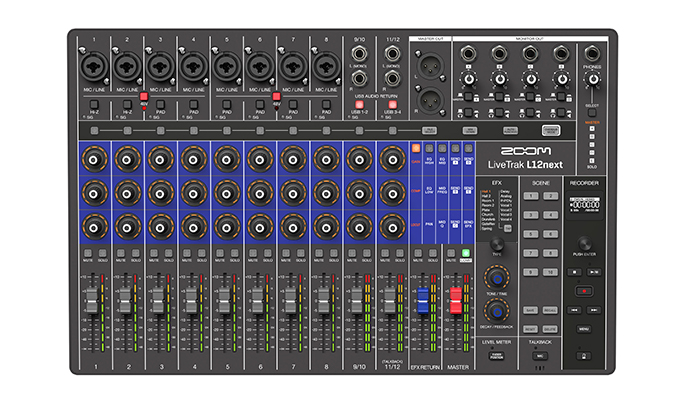Click the TONE/TIME effect knob
Image resolution: width=685 pixels, height=403 pixels.
(x=497, y=278)
